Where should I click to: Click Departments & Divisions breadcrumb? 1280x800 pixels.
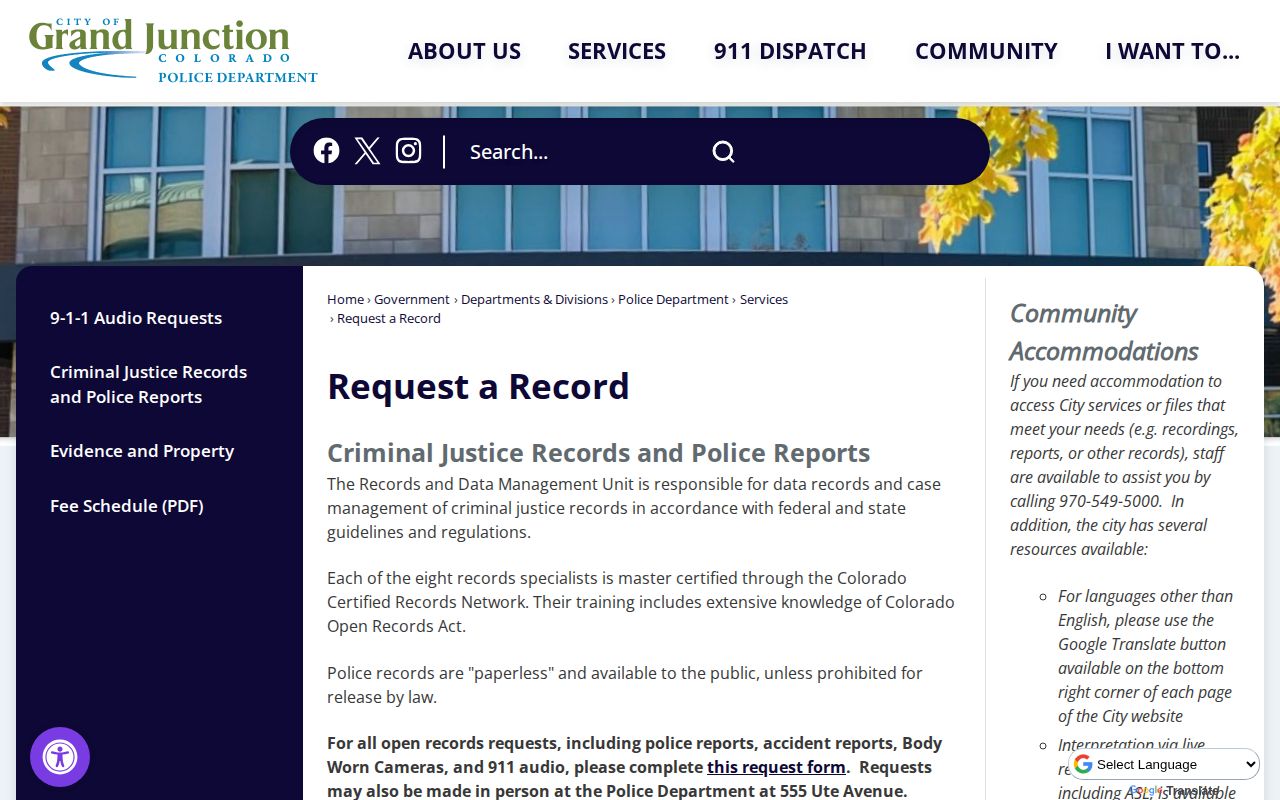534,299
